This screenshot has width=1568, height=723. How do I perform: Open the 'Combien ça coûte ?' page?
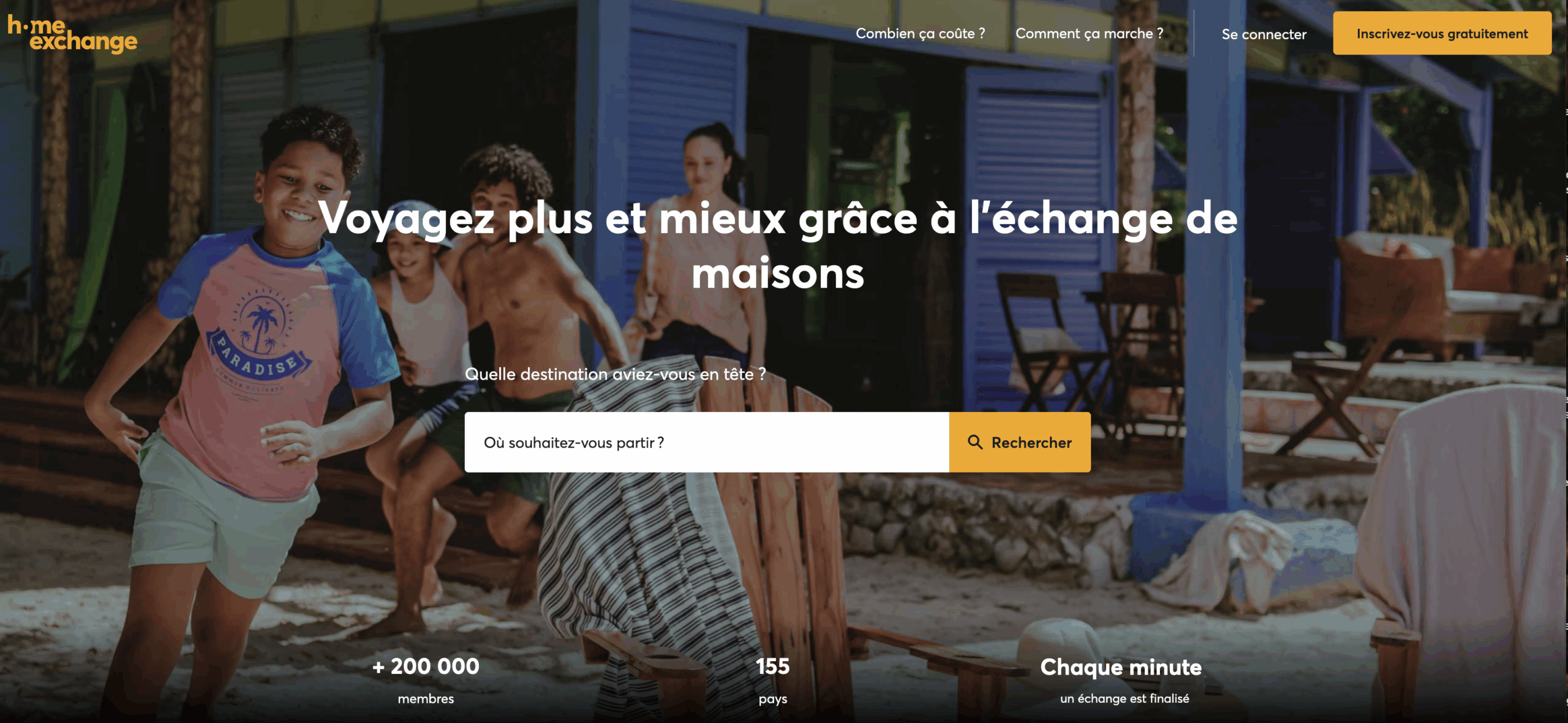[x=920, y=34]
